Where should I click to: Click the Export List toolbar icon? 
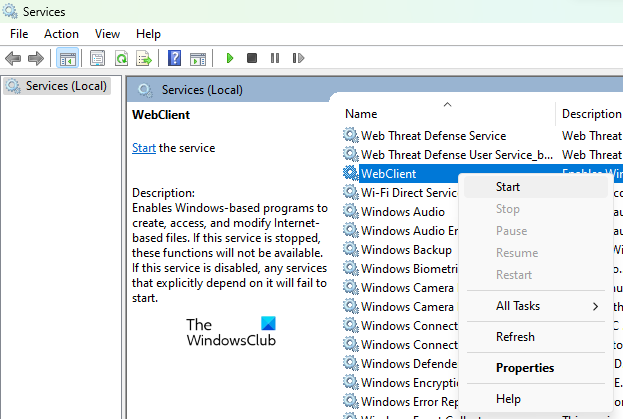click(144, 58)
